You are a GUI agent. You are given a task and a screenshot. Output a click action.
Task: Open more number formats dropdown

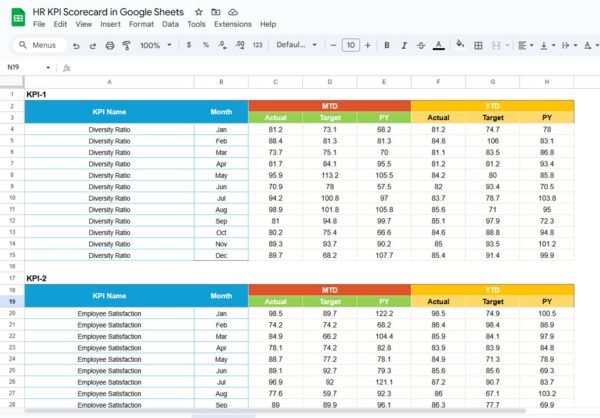click(x=257, y=45)
